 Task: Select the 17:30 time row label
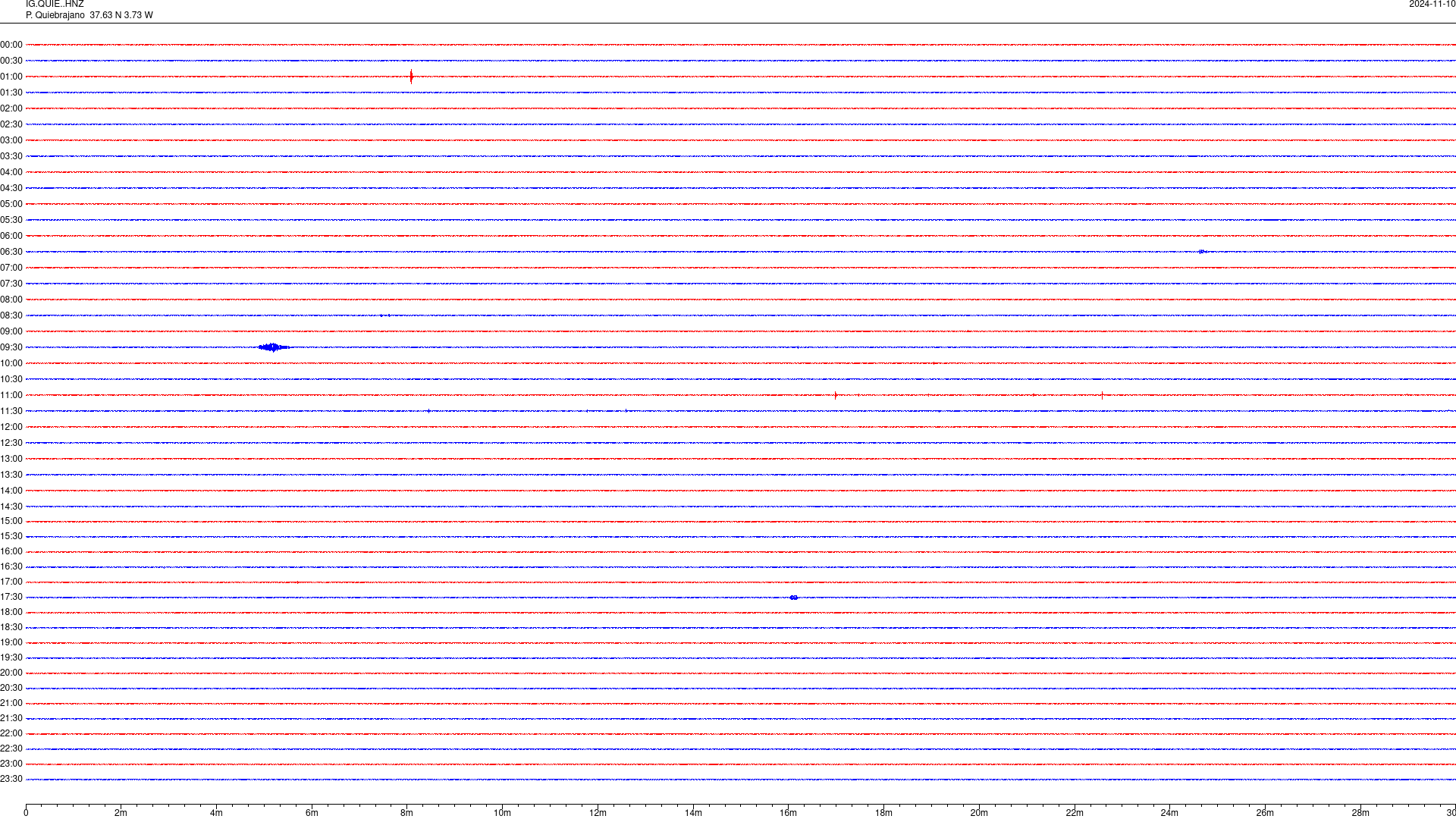11,597
